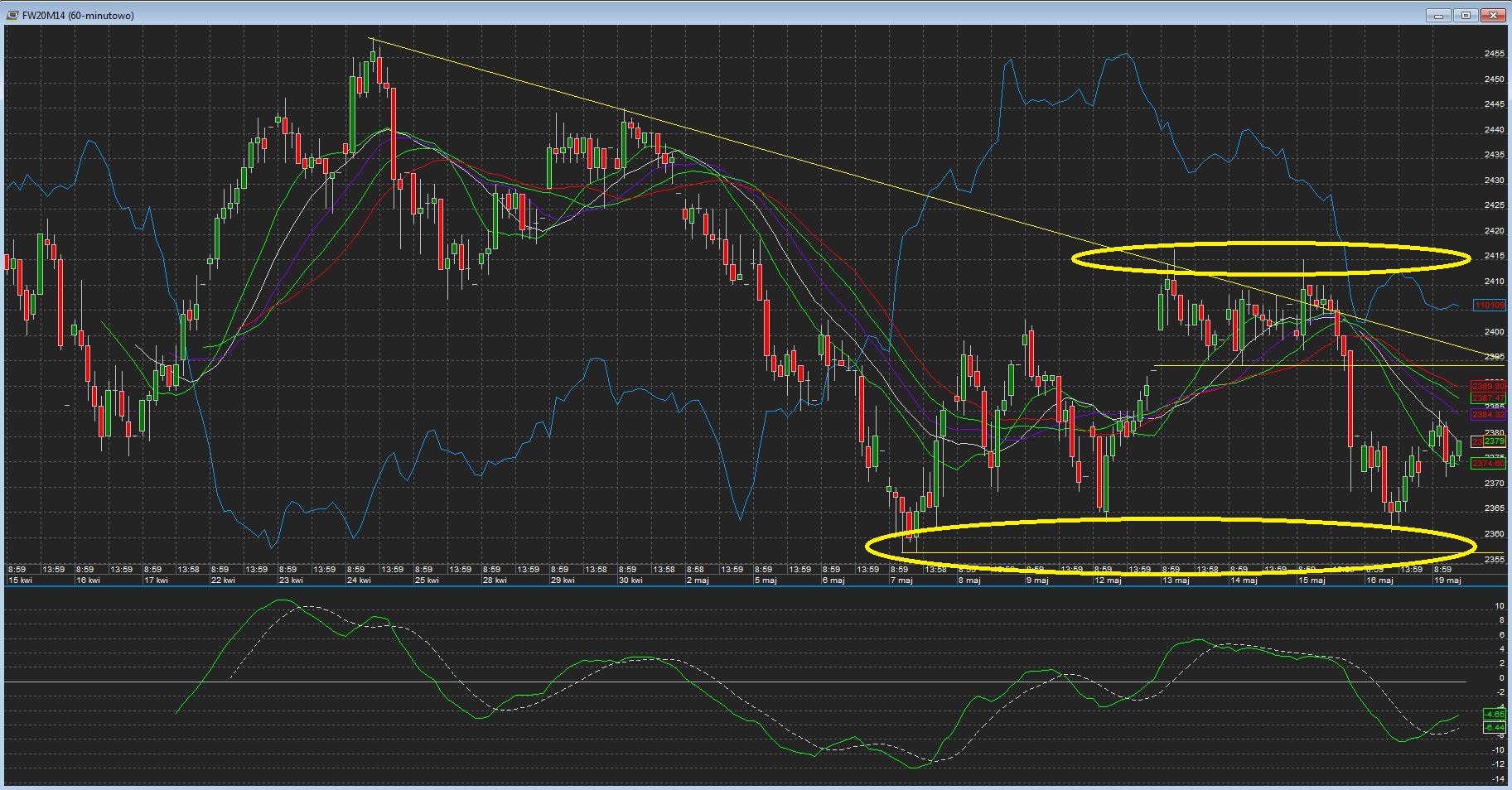
Task: Click the oscillator signal label -6.44
Action: point(1495,728)
